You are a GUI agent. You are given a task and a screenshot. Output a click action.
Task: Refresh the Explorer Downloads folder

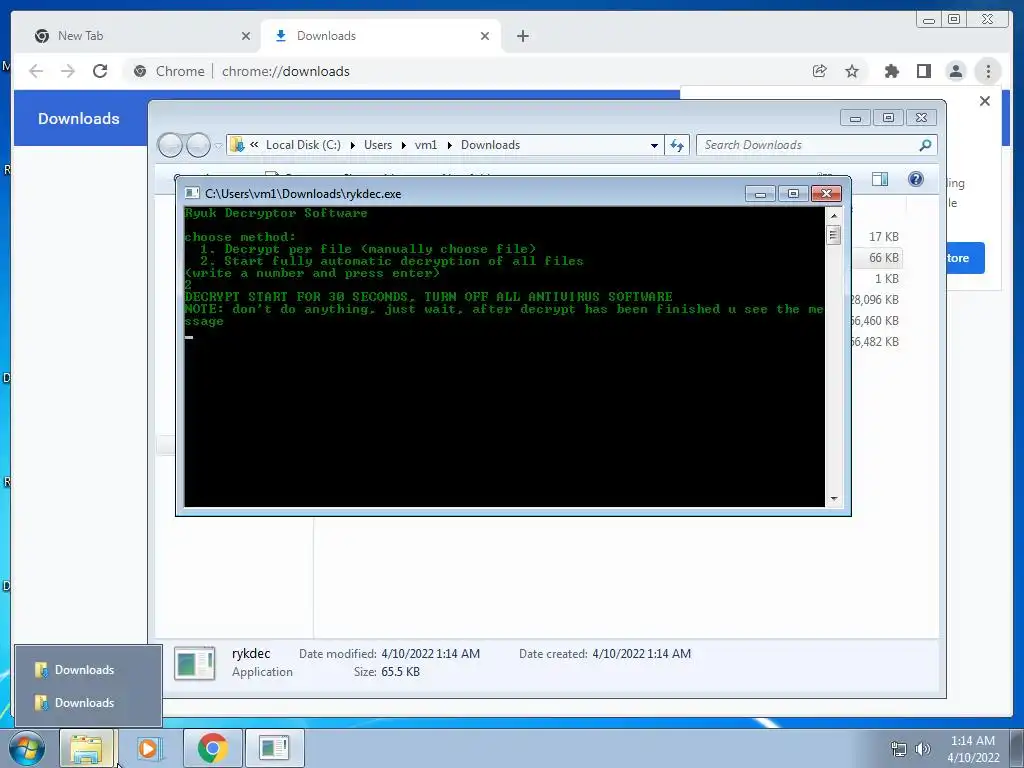point(677,145)
